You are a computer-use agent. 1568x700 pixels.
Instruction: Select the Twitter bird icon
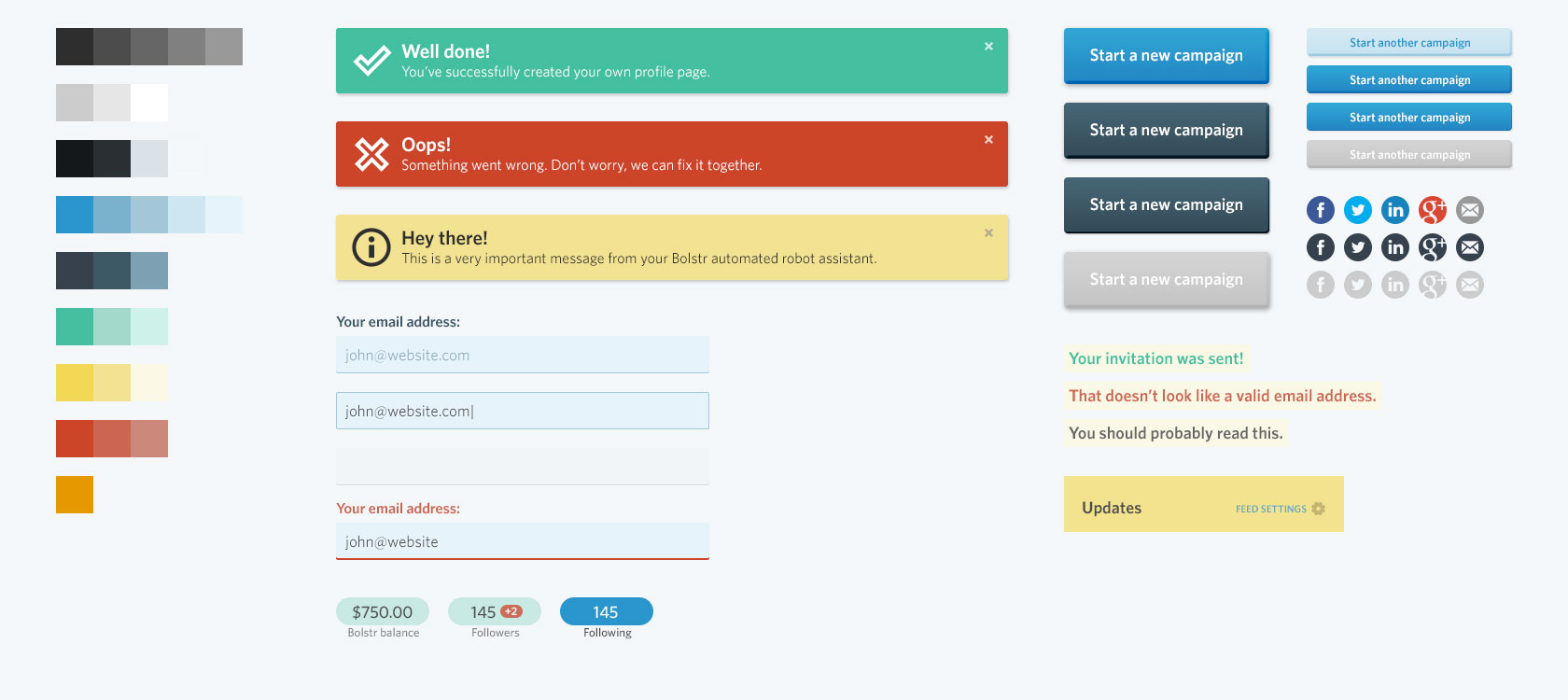1358,210
